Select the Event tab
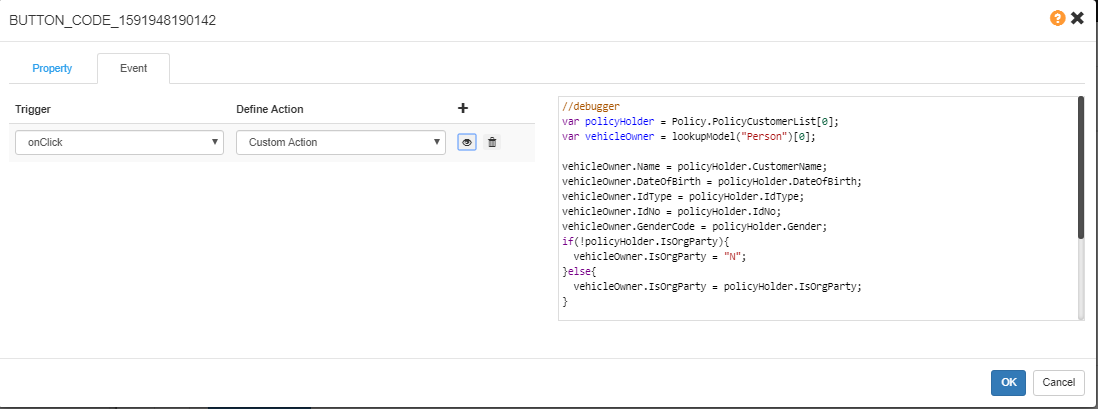Image resolution: width=1098 pixels, height=409 pixels. point(133,68)
